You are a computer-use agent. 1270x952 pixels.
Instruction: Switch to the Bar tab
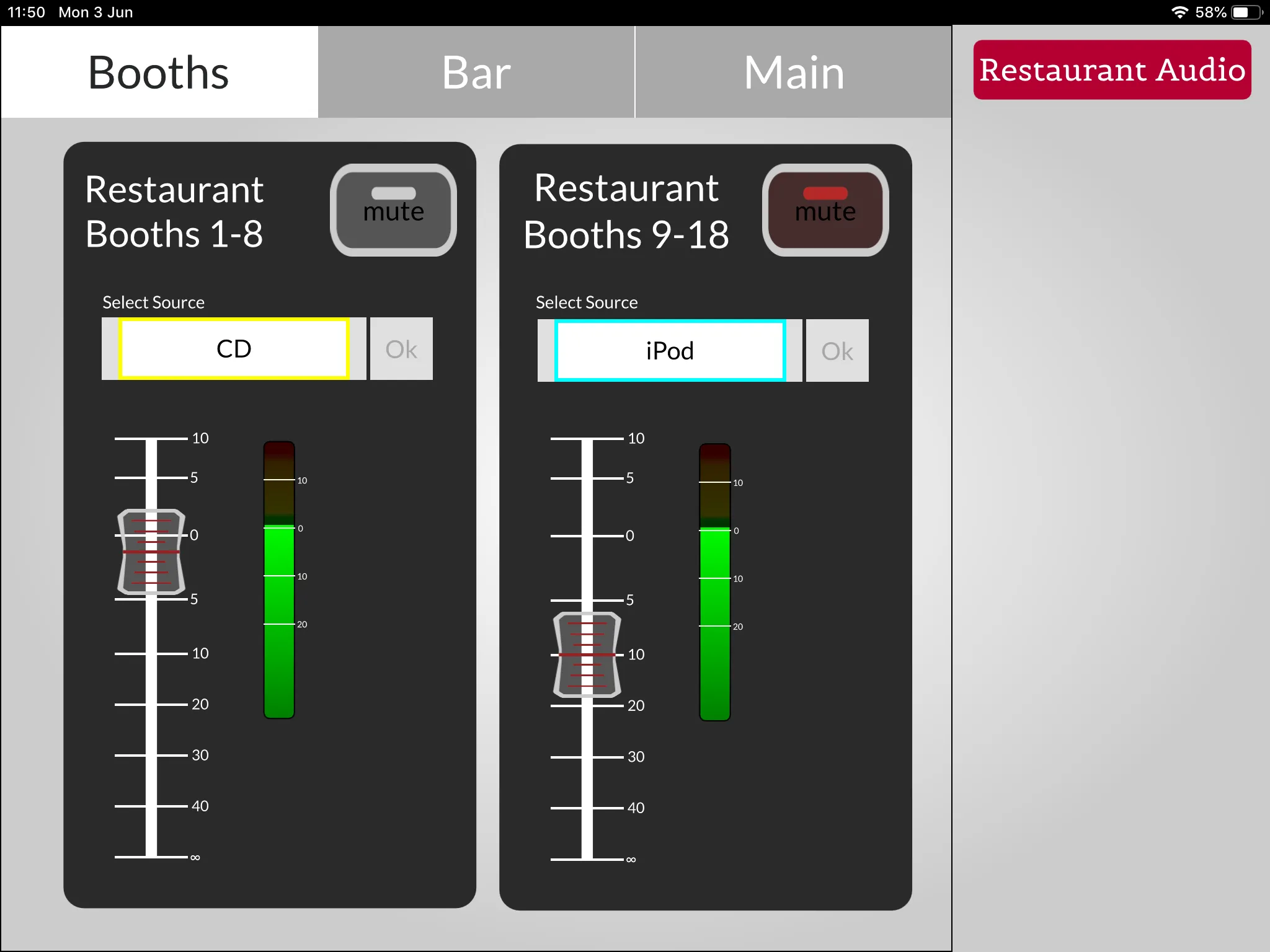(x=476, y=69)
